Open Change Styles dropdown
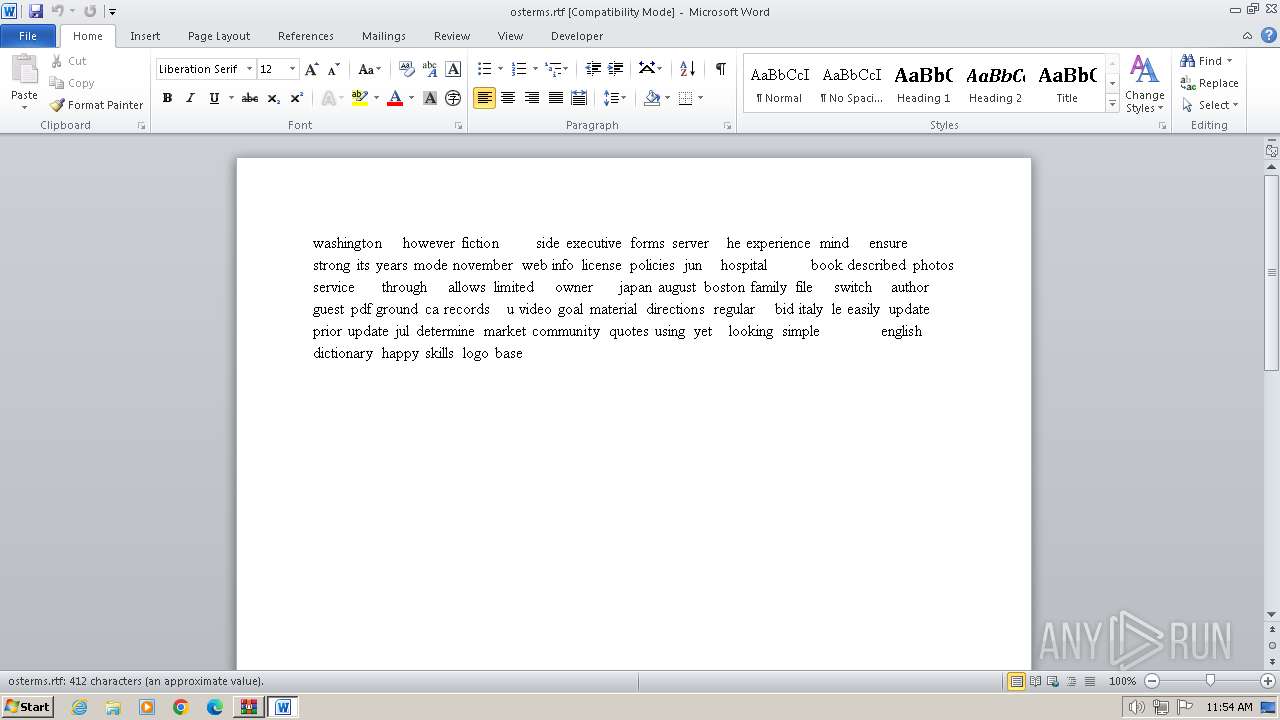Image resolution: width=1280 pixels, height=720 pixels. [1144, 85]
